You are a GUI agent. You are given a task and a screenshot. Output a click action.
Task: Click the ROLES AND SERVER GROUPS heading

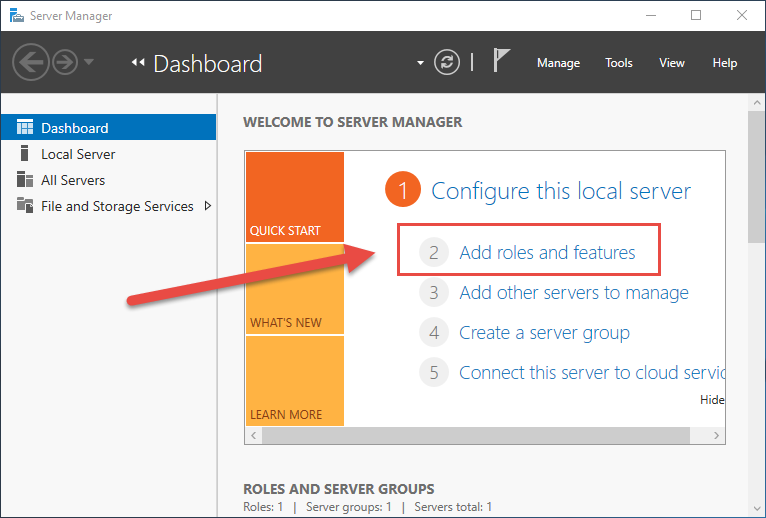tap(339, 489)
